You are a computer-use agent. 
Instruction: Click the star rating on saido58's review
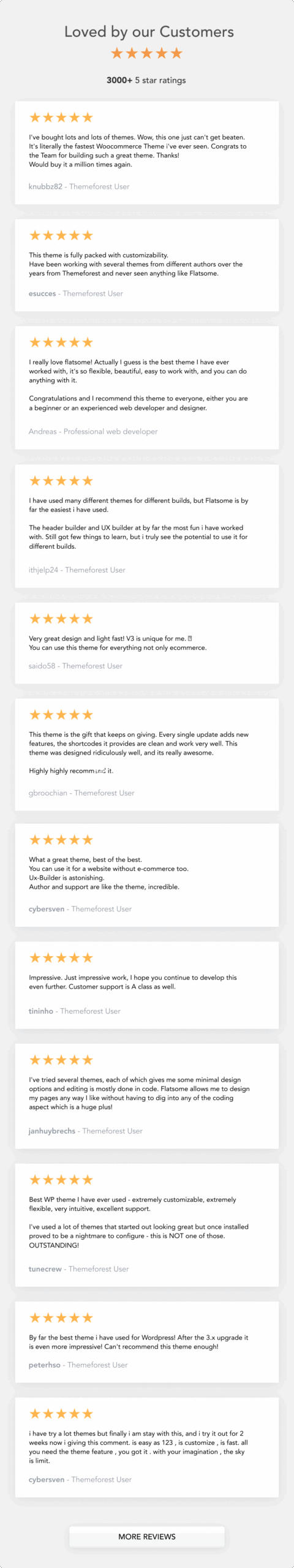[x=61, y=619]
